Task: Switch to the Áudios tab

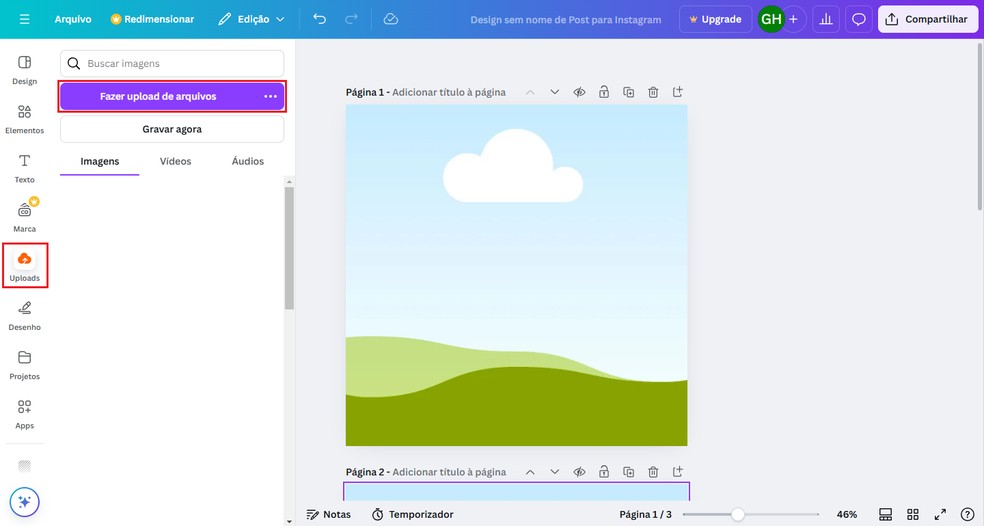Action: coord(248,161)
